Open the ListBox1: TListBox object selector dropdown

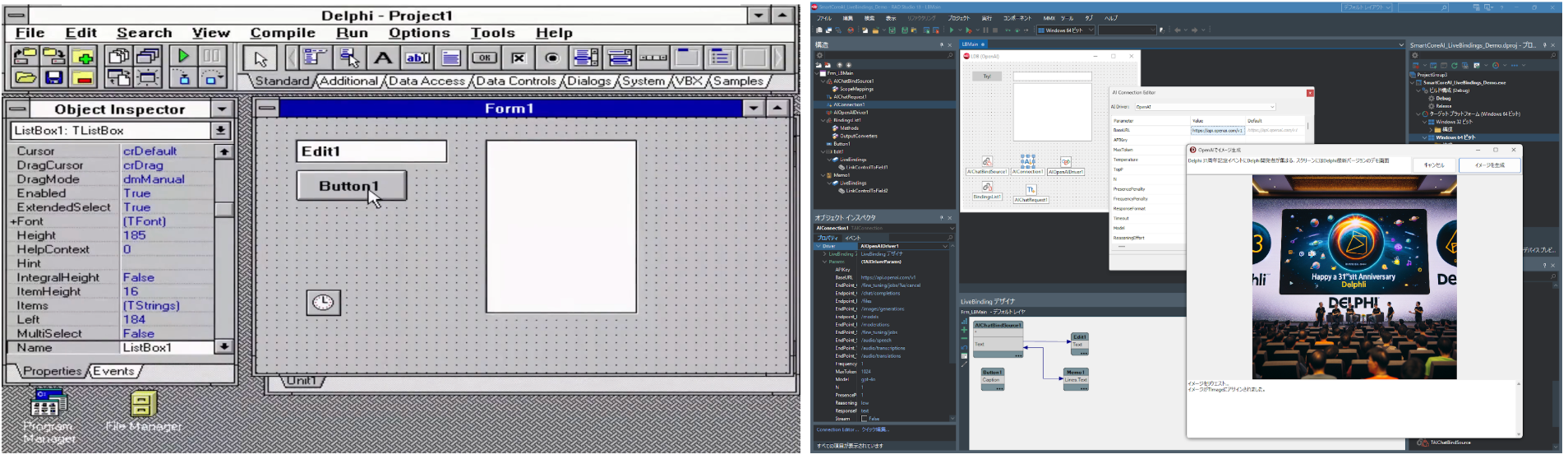tap(220, 131)
